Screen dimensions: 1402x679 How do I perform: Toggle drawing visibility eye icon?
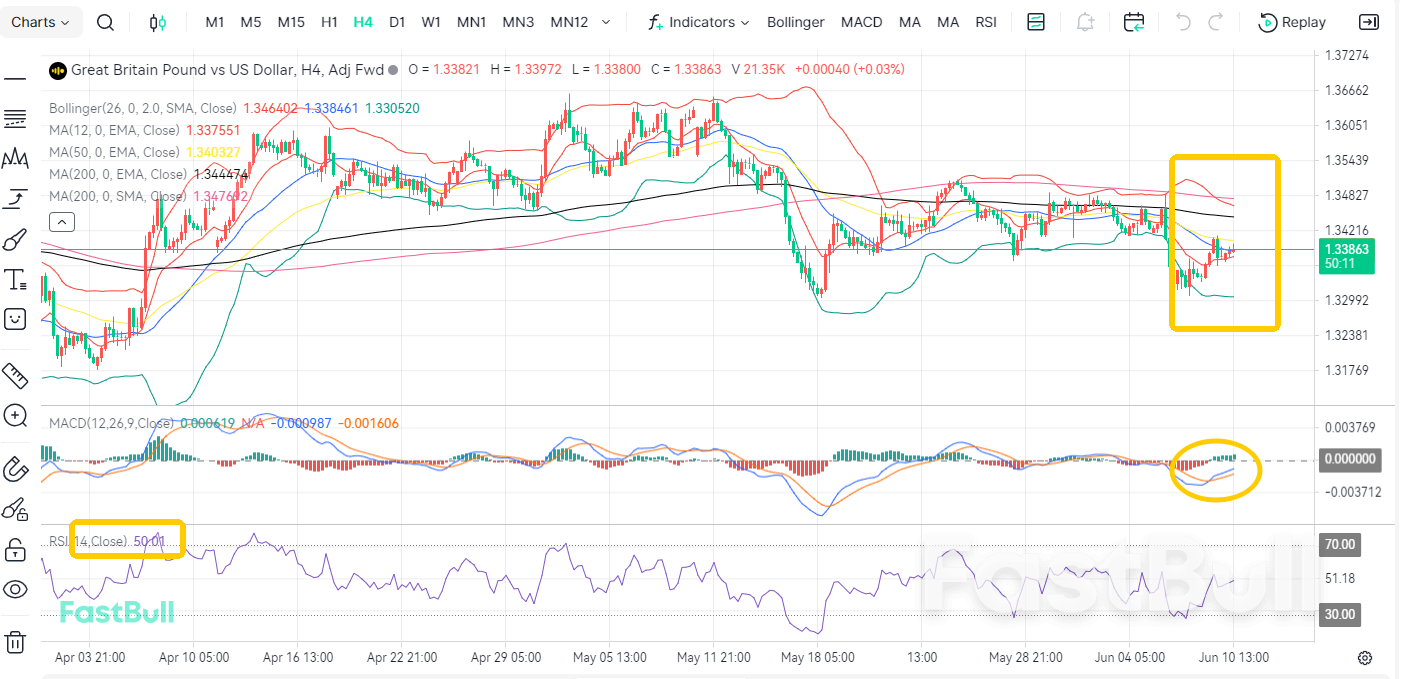15,589
